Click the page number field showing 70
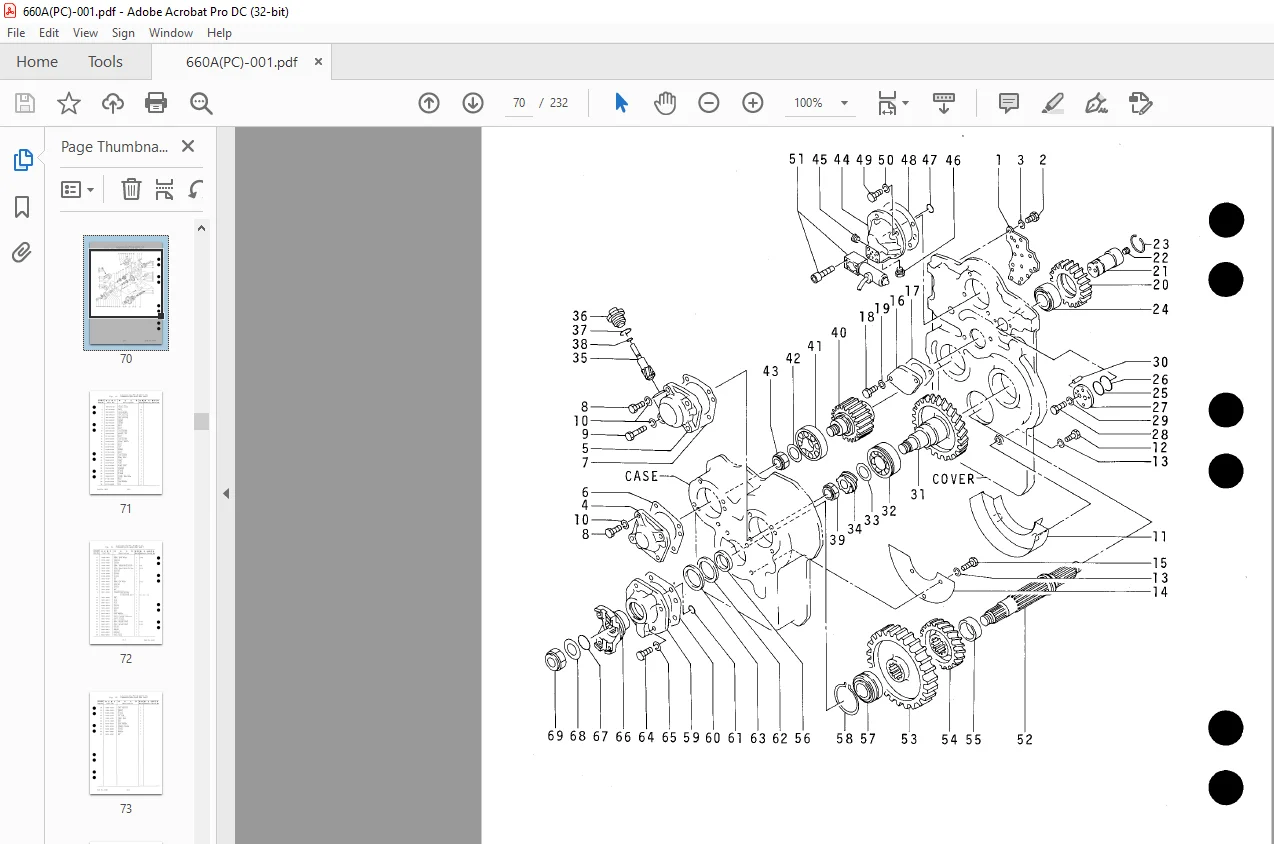Screen dimensions: 1274x844 point(519,103)
